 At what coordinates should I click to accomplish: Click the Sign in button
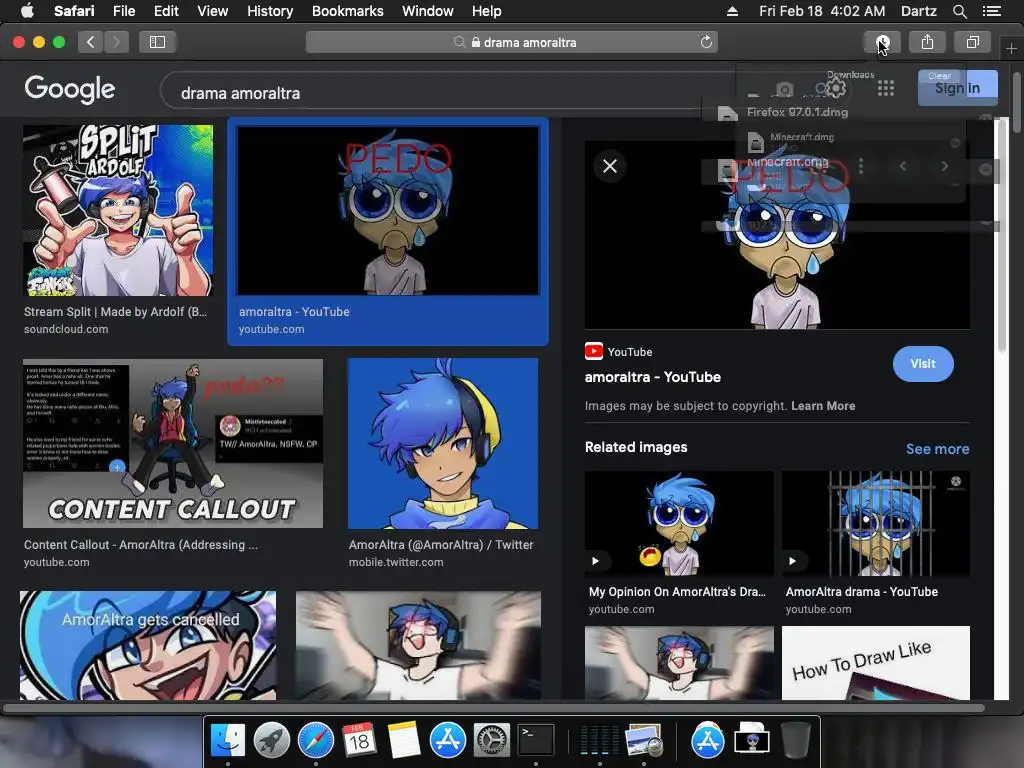point(957,88)
